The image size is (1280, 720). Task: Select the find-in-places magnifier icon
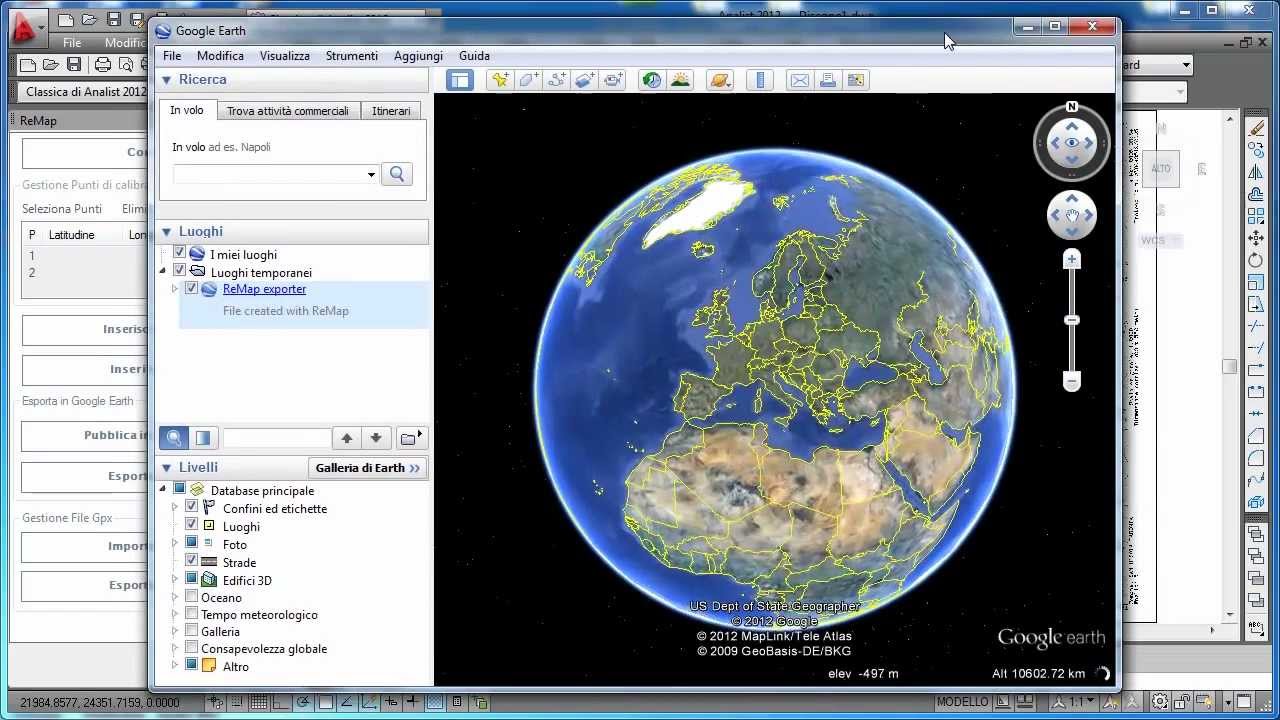(174, 438)
